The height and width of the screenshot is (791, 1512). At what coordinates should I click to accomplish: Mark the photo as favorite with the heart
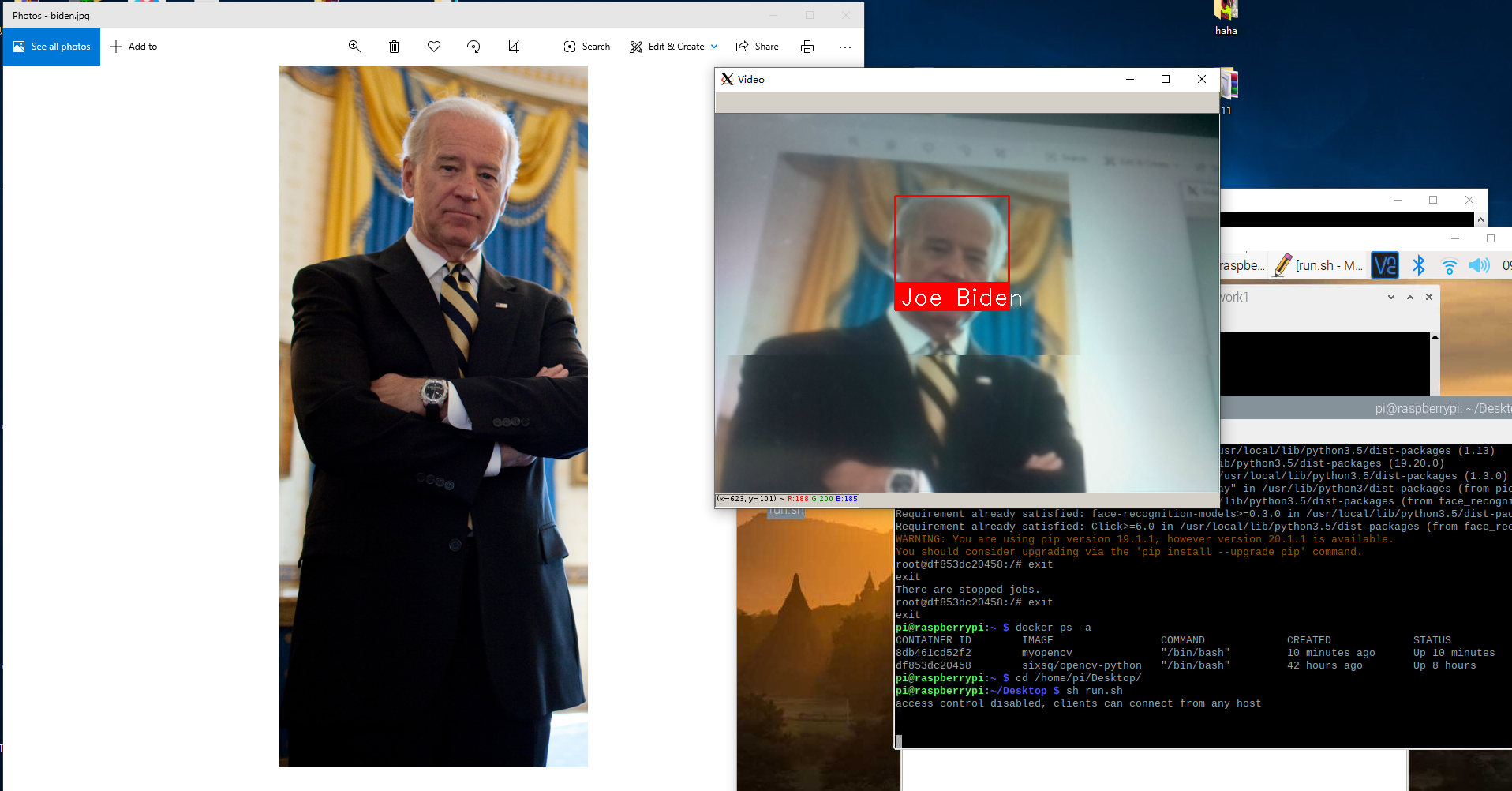pyautogui.click(x=434, y=47)
